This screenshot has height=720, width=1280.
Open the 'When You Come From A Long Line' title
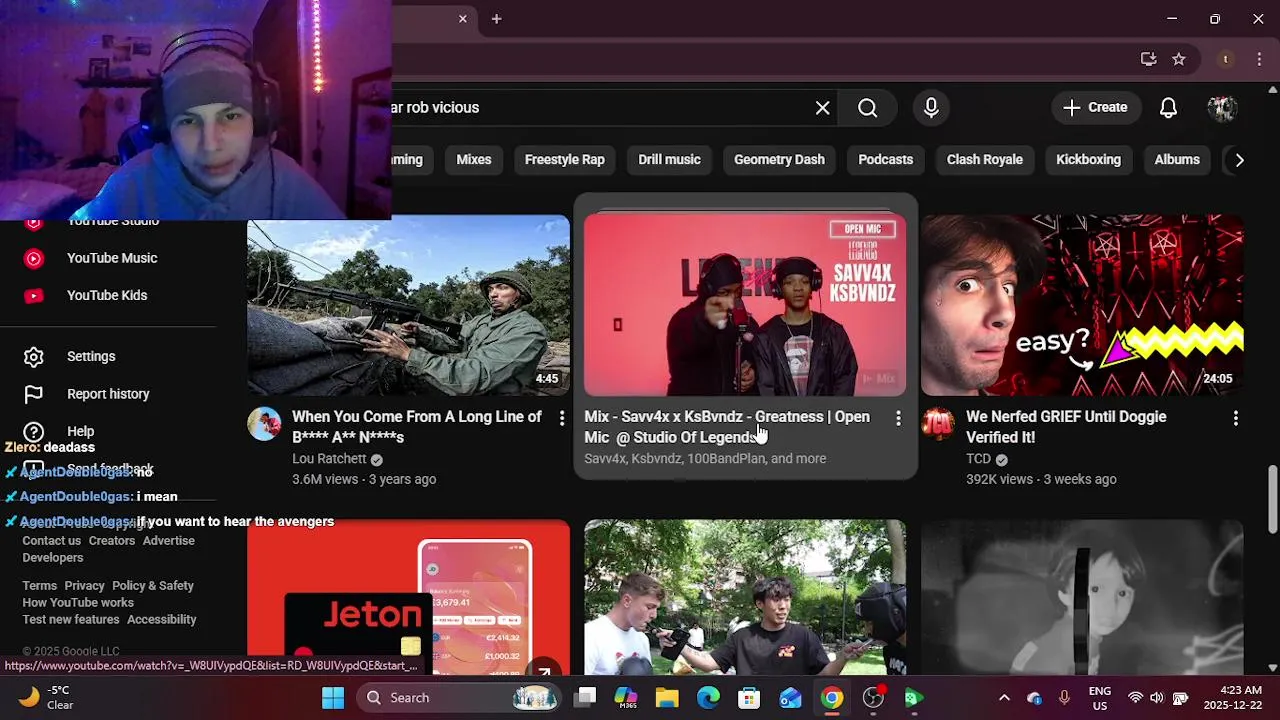[416, 427]
